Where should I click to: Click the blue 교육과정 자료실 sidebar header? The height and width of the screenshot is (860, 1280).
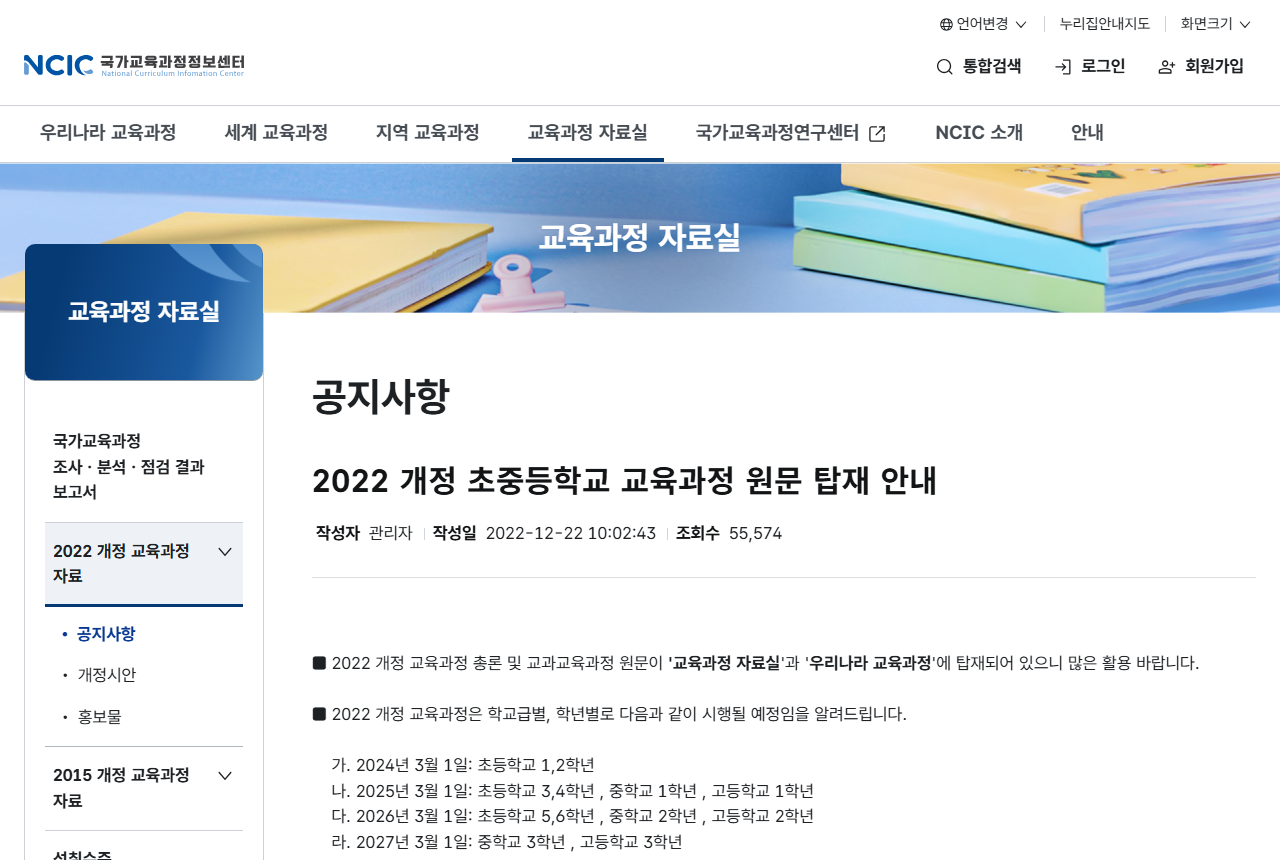(144, 312)
